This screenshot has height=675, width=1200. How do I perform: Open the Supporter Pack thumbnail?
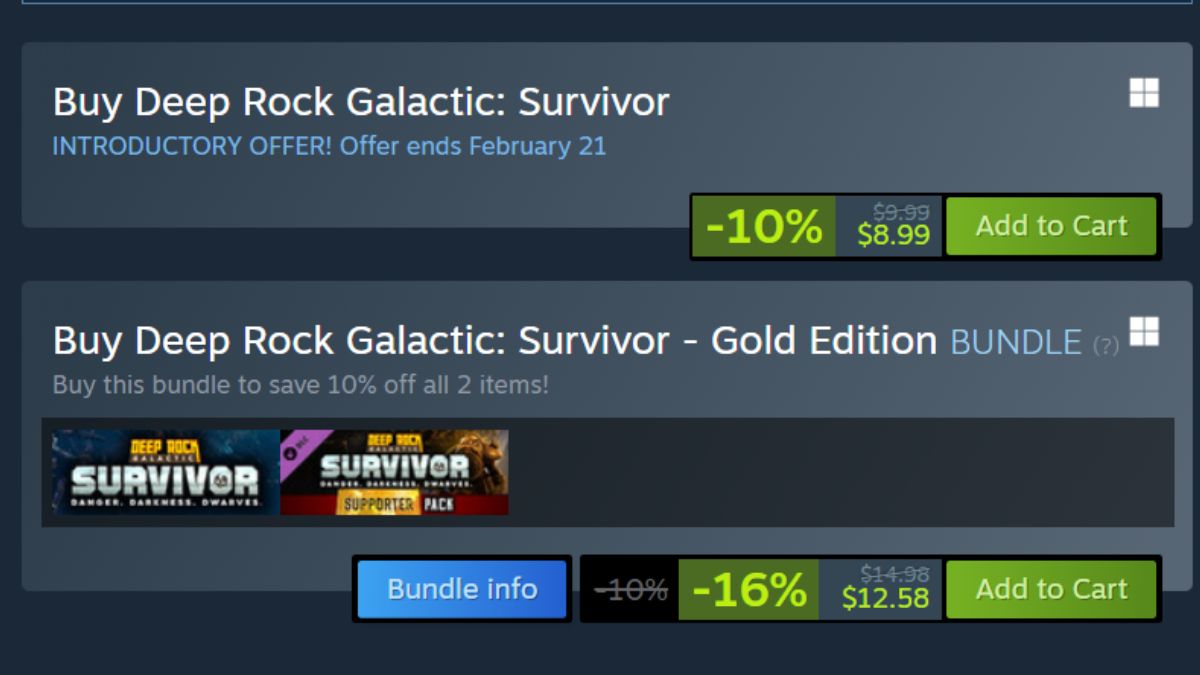pyautogui.click(x=395, y=472)
